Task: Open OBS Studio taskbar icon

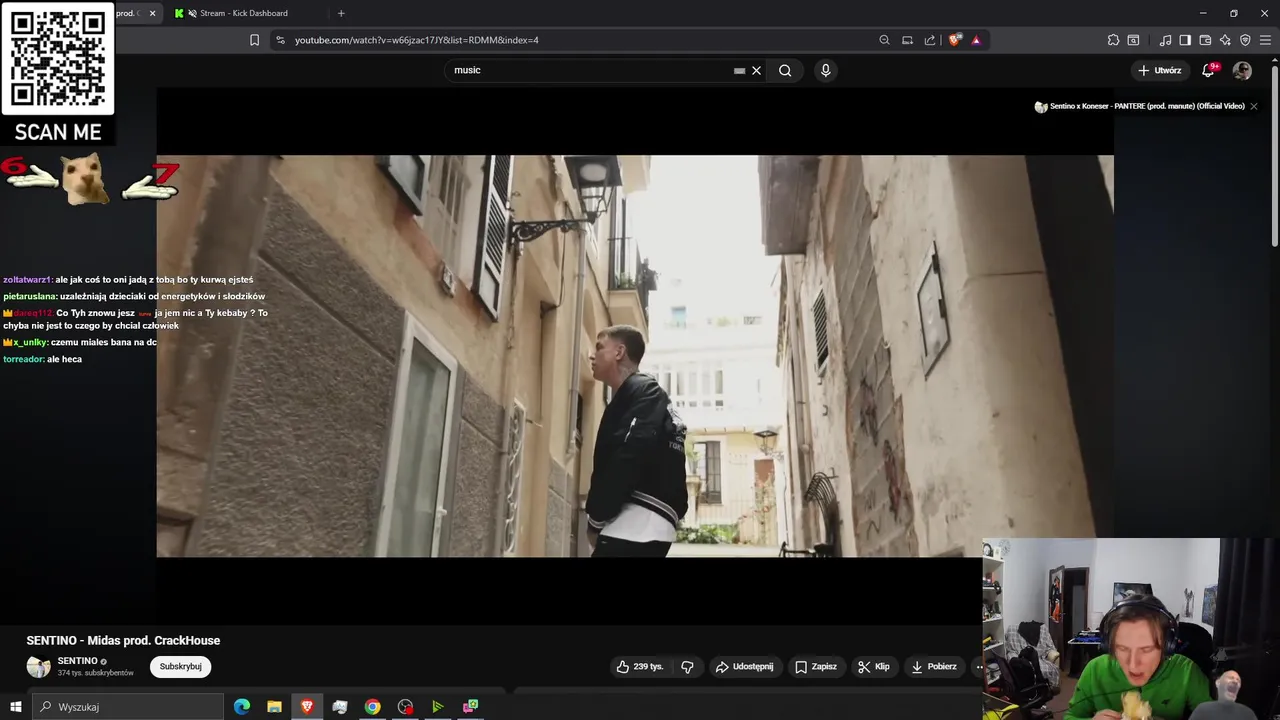Action: point(405,707)
